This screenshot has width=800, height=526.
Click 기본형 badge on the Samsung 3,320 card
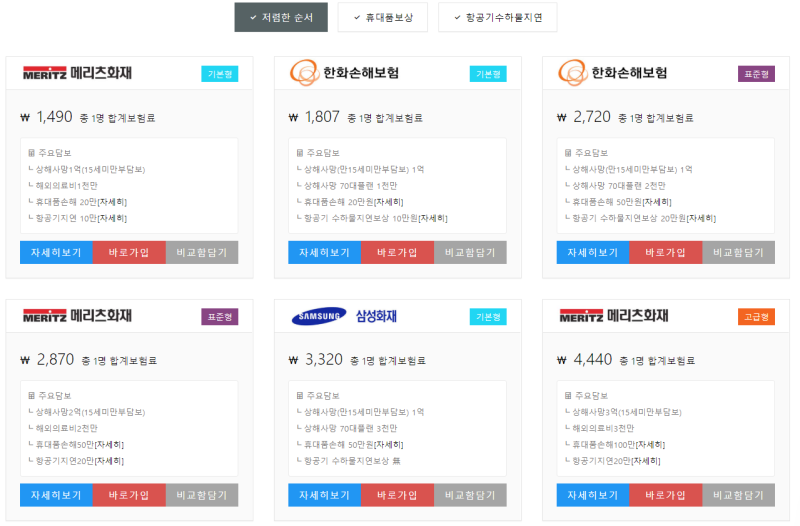click(488, 317)
